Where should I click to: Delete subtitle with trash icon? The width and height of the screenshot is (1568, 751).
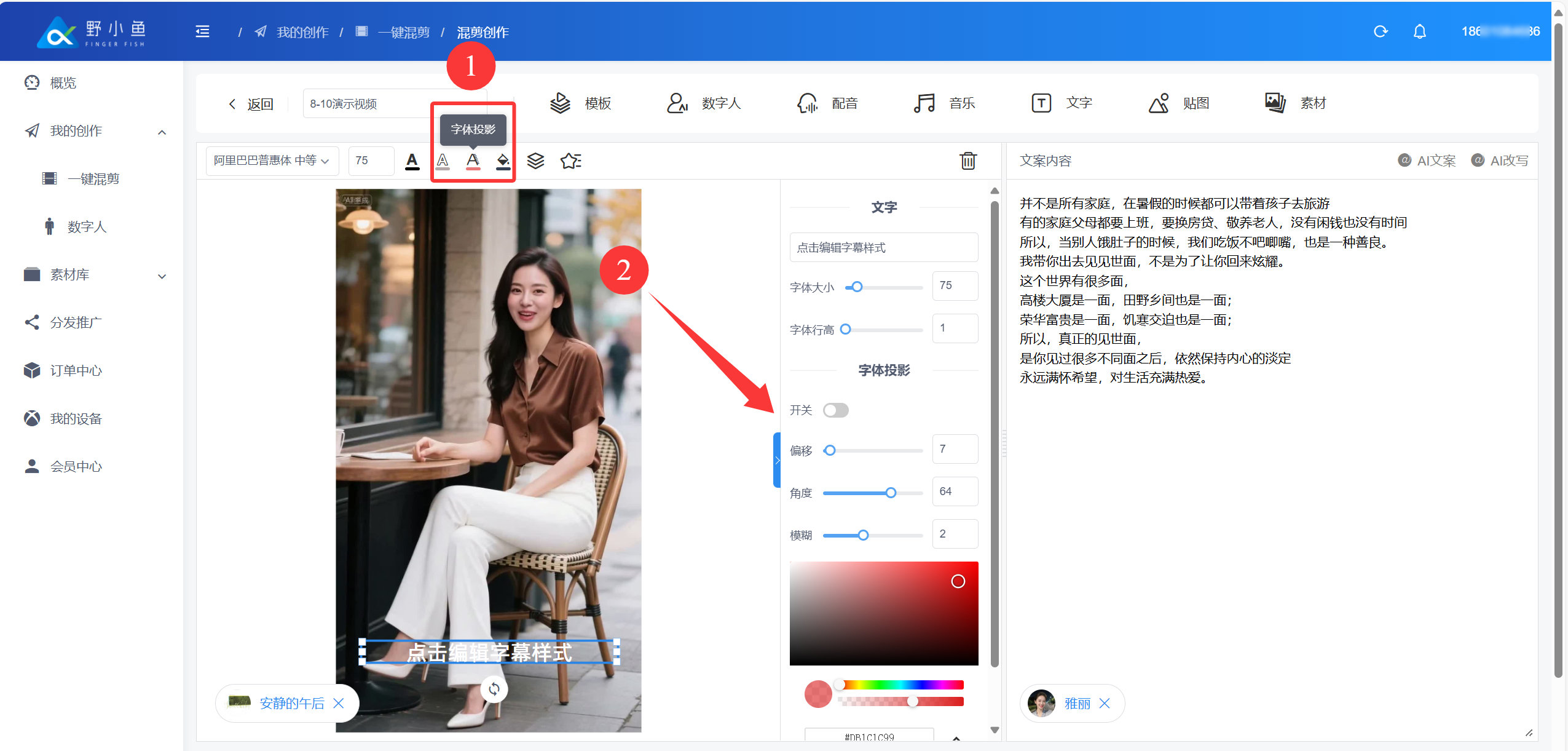click(x=967, y=161)
